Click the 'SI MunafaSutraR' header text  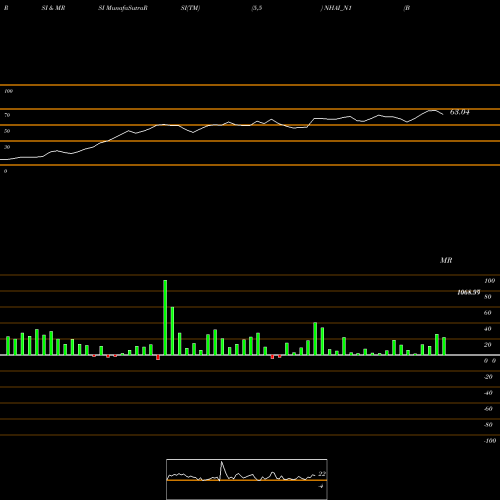tap(123, 8)
